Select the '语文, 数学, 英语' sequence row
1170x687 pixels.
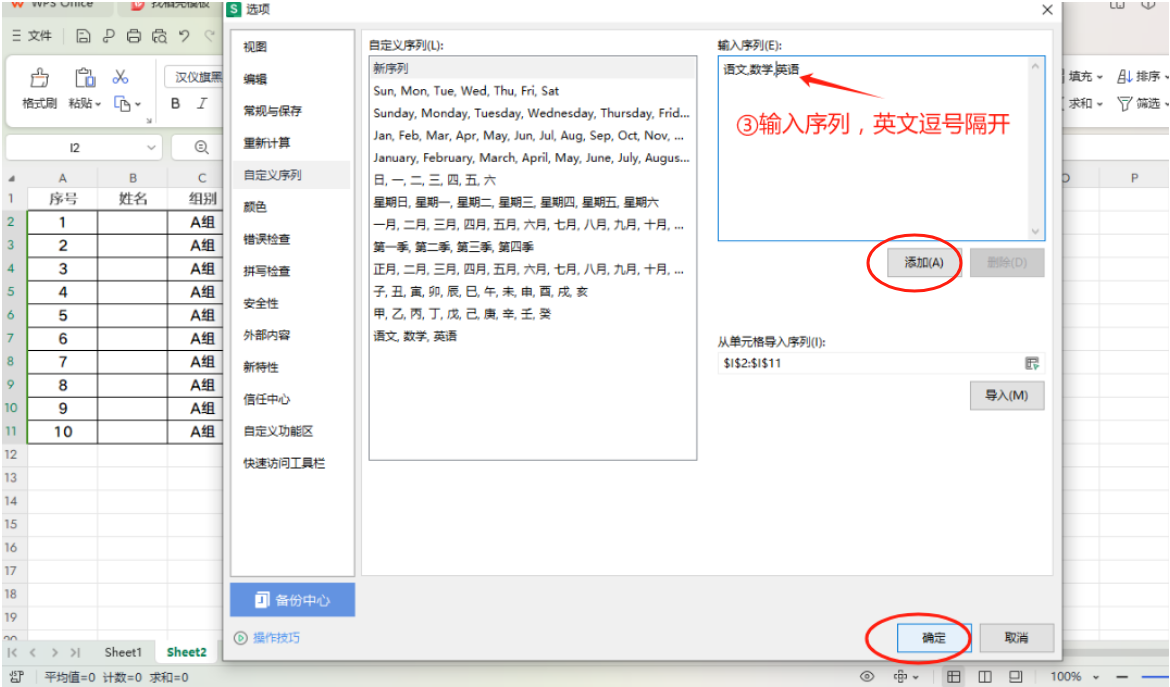[533, 336]
